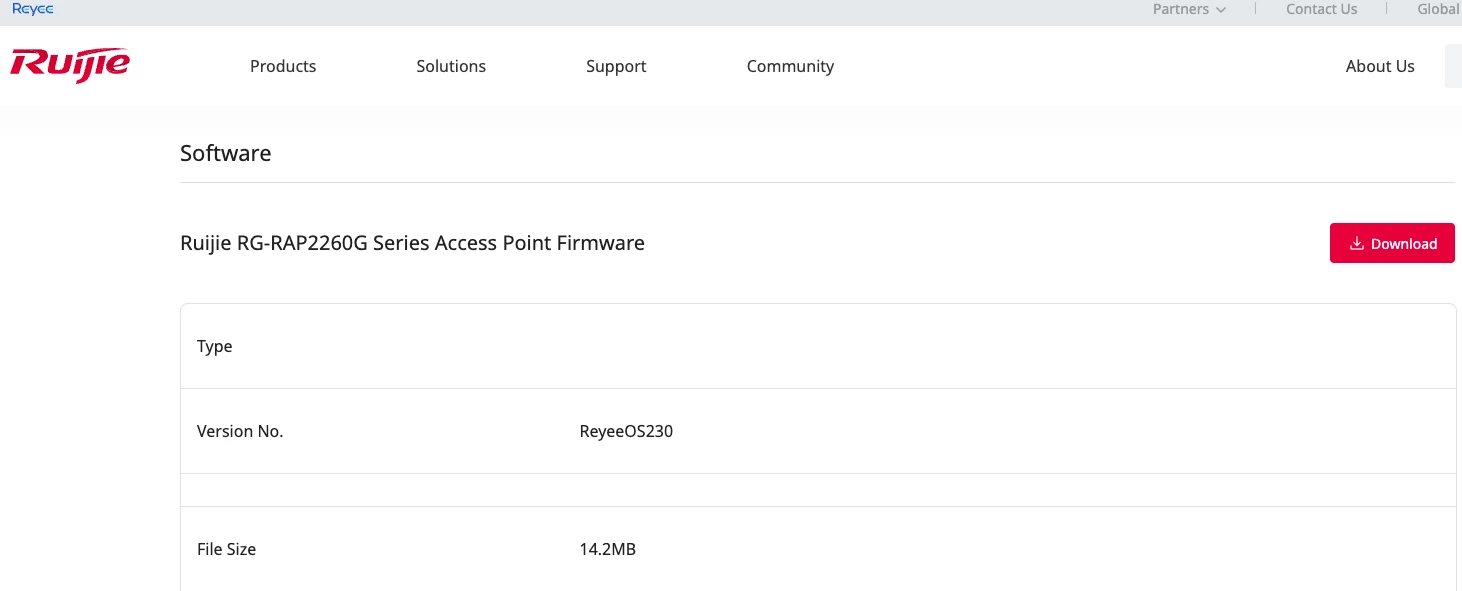Expand the Partners dropdown chevron
The image size is (1462, 591).
tap(1221, 10)
